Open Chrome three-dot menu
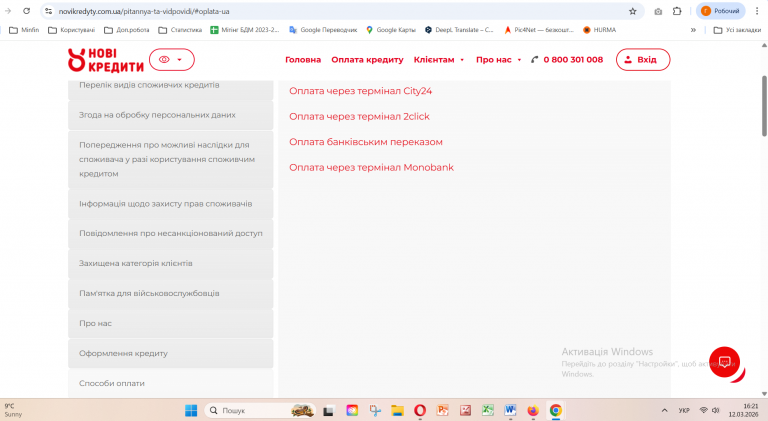This screenshot has width=768, height=421. pos(757,11)
